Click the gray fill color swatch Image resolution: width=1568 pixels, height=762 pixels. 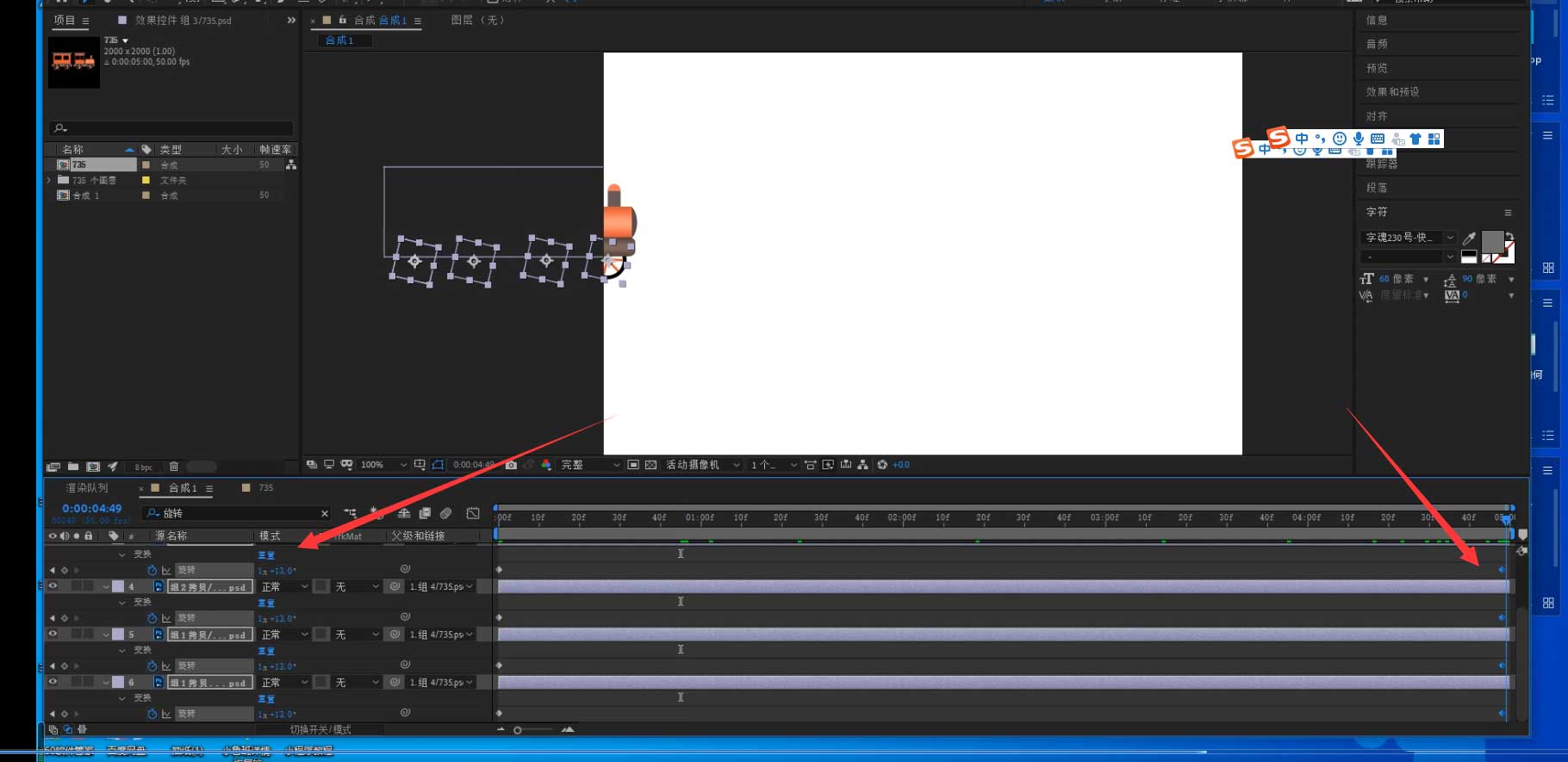(x=1492, y=241)
